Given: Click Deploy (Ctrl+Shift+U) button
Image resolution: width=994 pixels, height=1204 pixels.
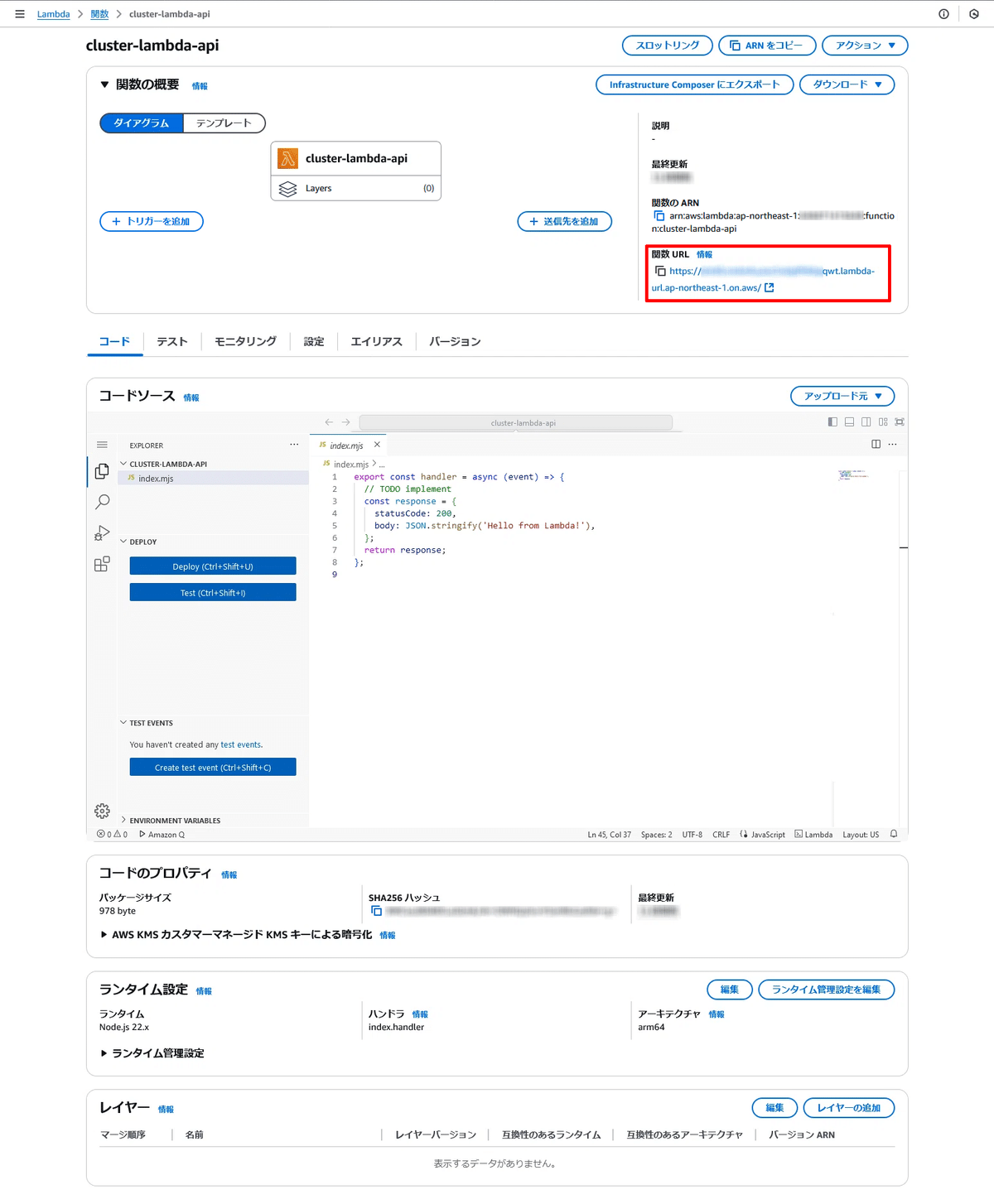Looking at the screenshot, I should 213,566.
